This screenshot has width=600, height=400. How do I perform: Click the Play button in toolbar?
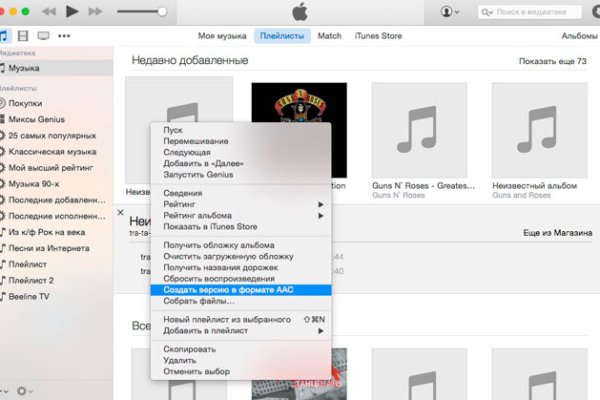[72, 11]
